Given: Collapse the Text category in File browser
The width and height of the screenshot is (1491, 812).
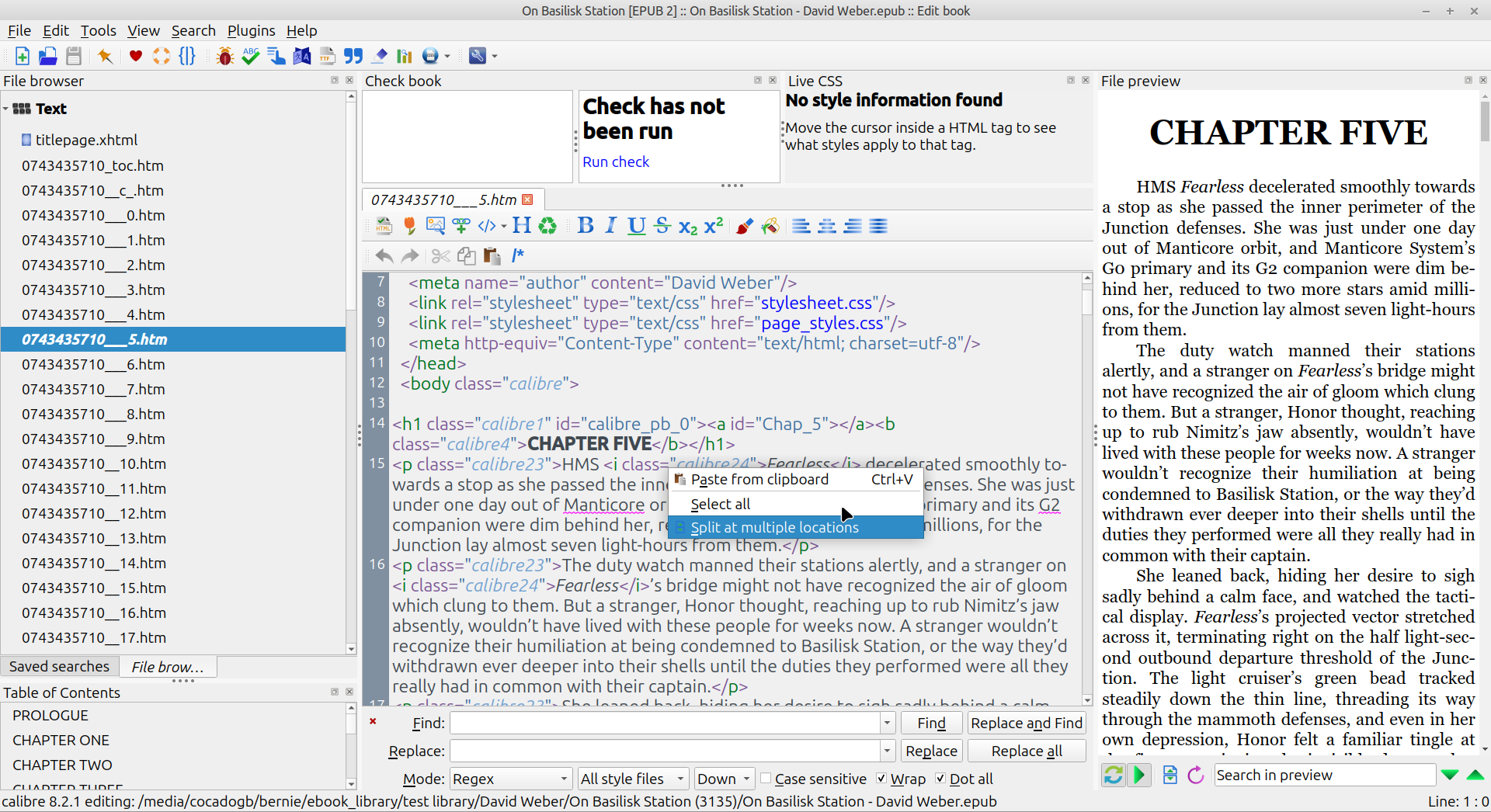Looking at the screenshot, I should [6, 109].
